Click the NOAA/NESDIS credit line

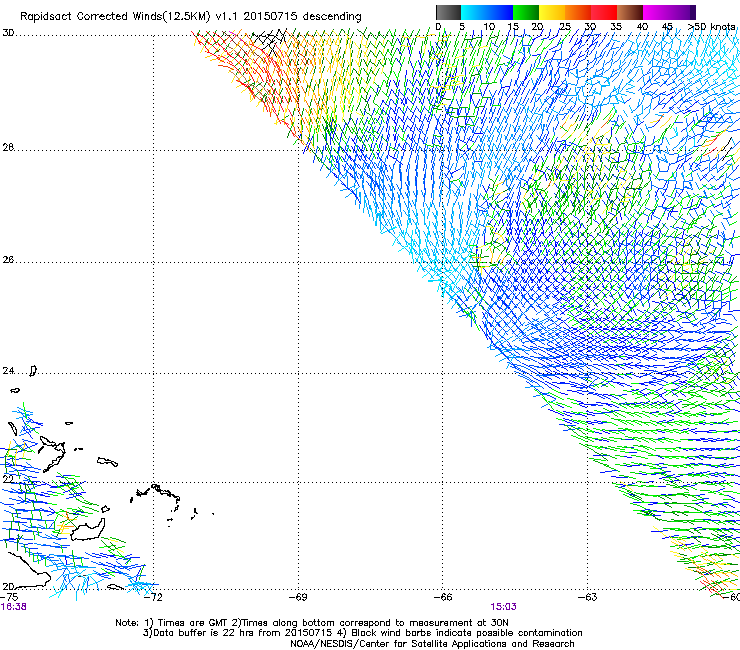432,644
